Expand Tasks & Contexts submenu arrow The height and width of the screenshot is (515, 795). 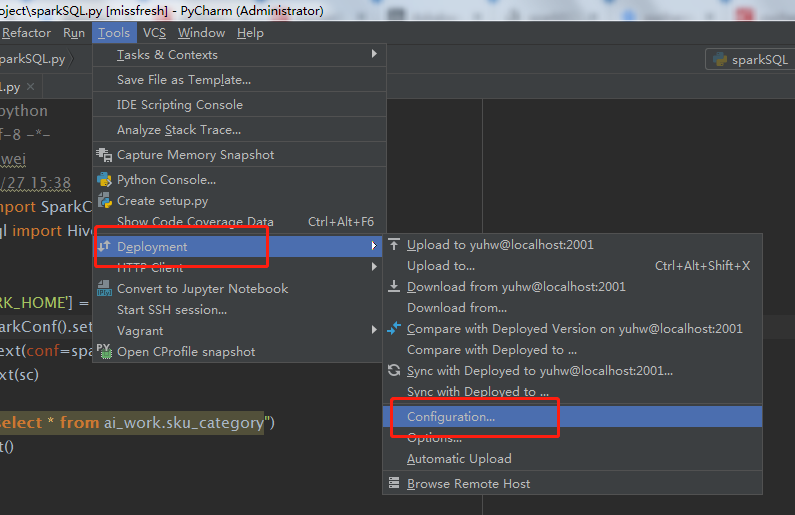(x=374, y=54)
